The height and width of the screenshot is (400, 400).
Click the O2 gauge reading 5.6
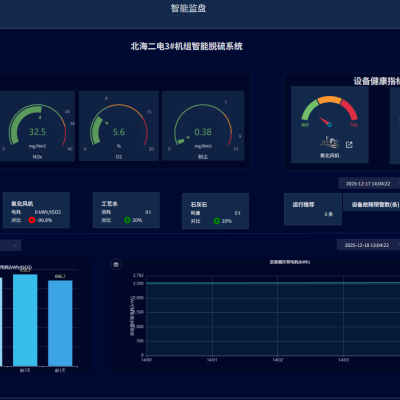pyautogui.click(x=119, y=132)
